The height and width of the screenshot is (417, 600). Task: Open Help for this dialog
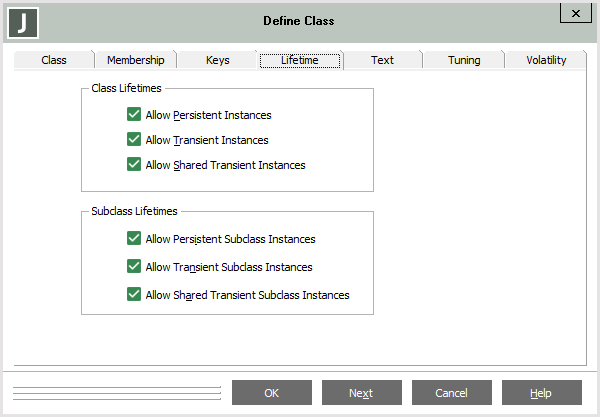tap(541, 393)
